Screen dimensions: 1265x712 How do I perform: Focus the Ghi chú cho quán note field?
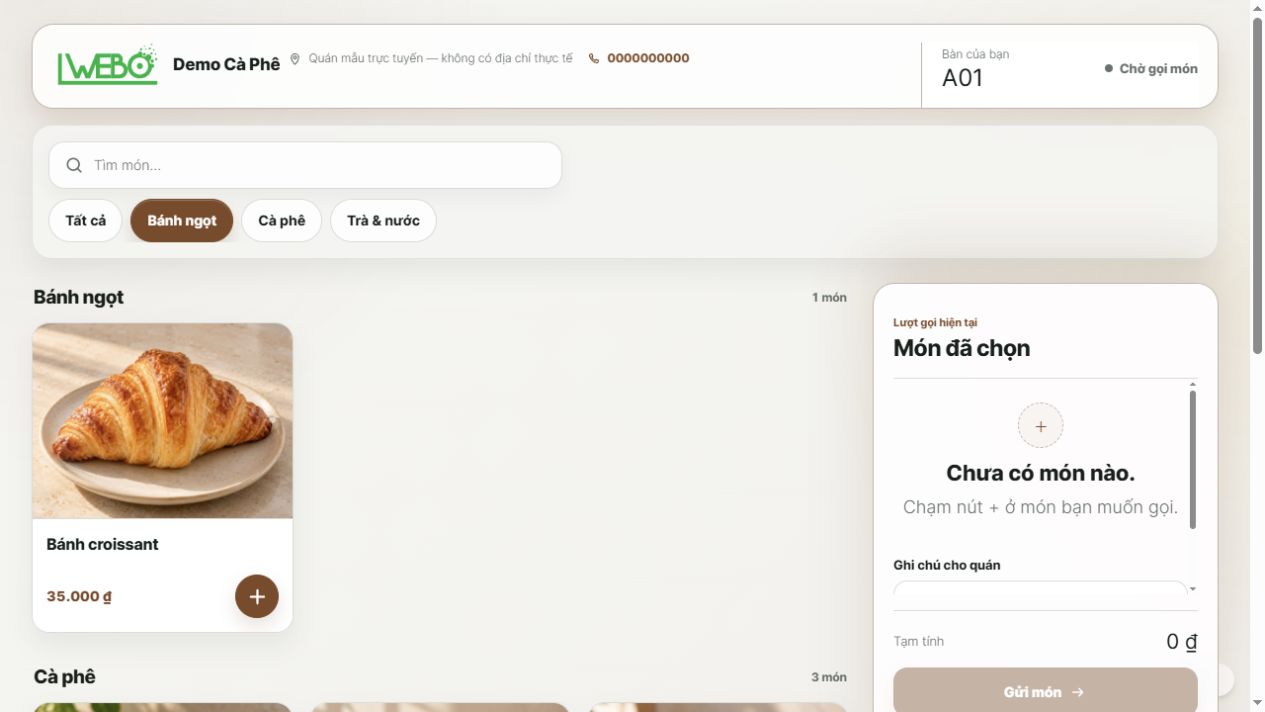1040,588
